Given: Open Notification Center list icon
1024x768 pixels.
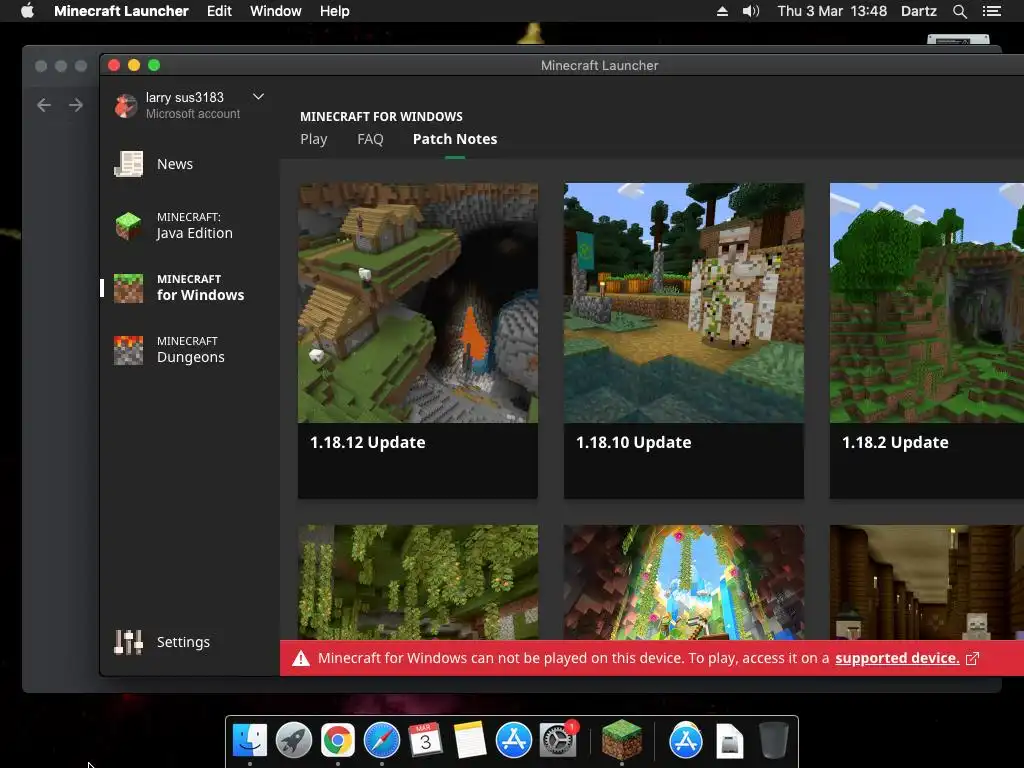Looking at the screenshot, I should coord(992,11).
